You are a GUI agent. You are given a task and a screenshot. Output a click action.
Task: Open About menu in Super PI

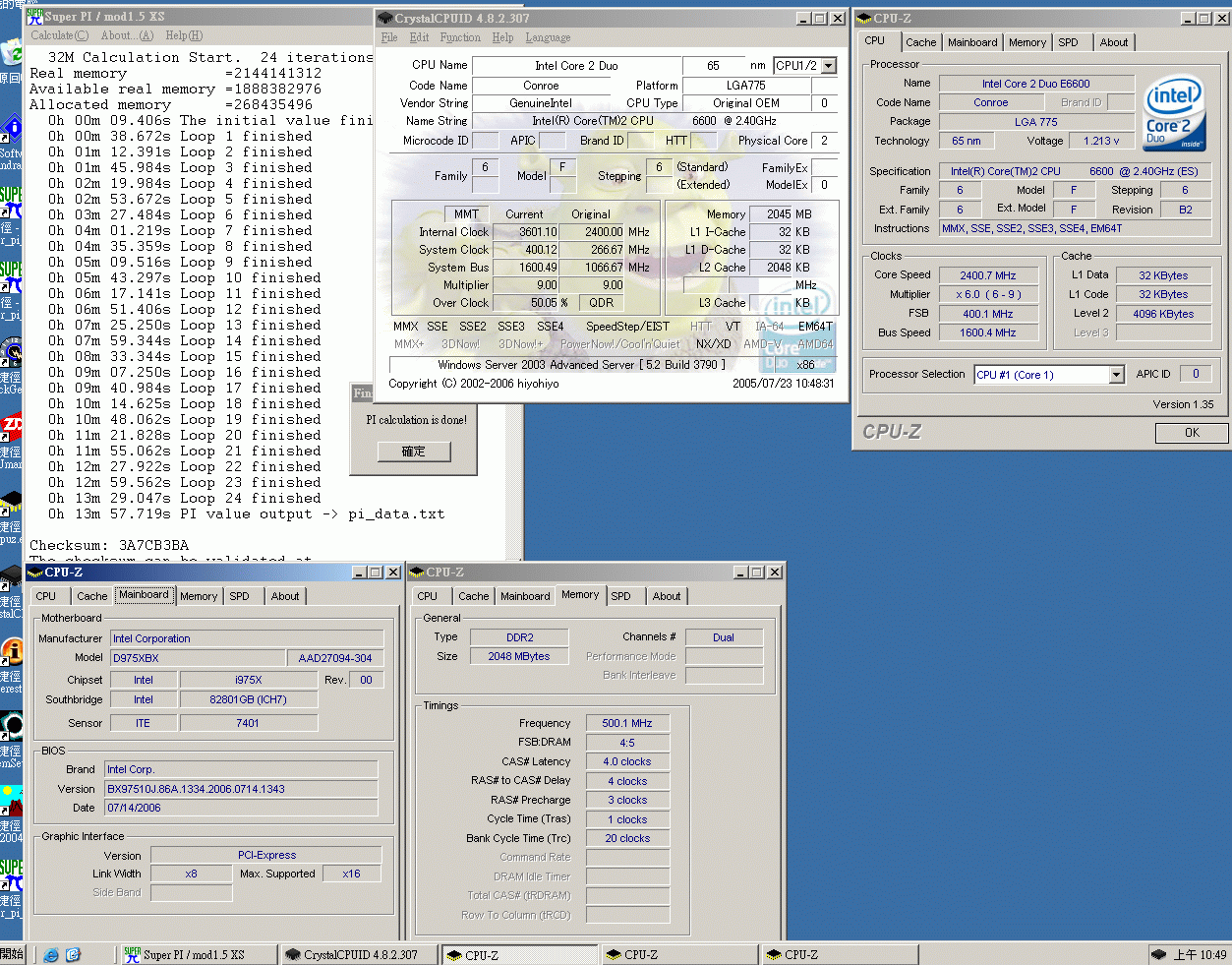(127, 35)
